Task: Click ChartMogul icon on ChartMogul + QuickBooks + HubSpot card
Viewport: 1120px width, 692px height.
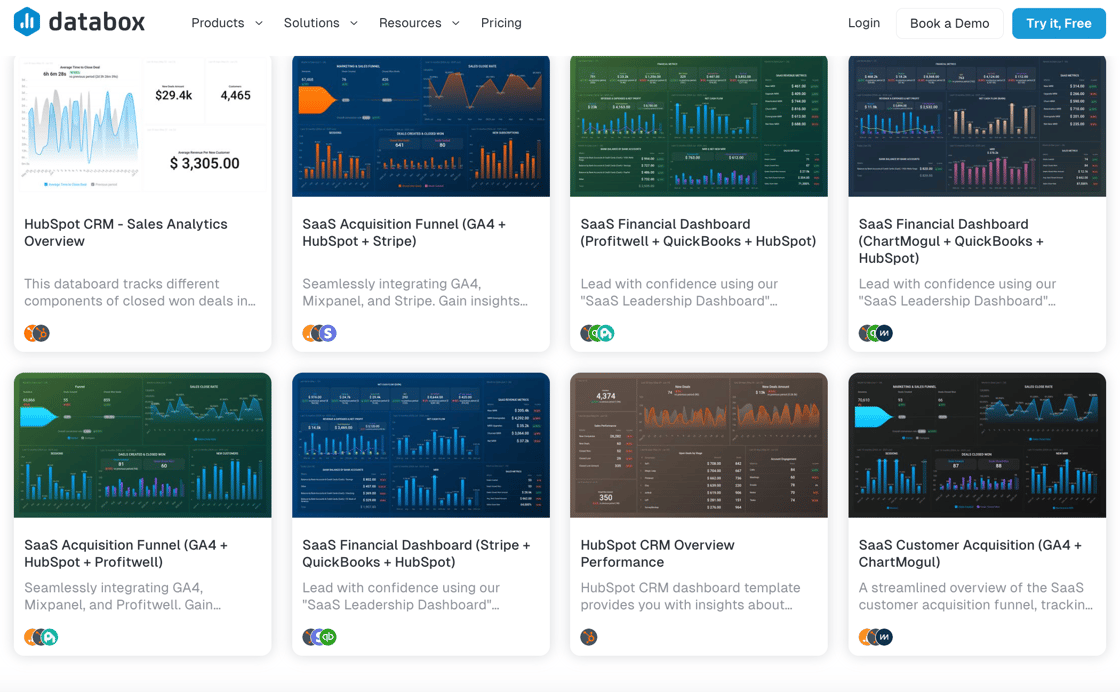Action: coord(884,333)
